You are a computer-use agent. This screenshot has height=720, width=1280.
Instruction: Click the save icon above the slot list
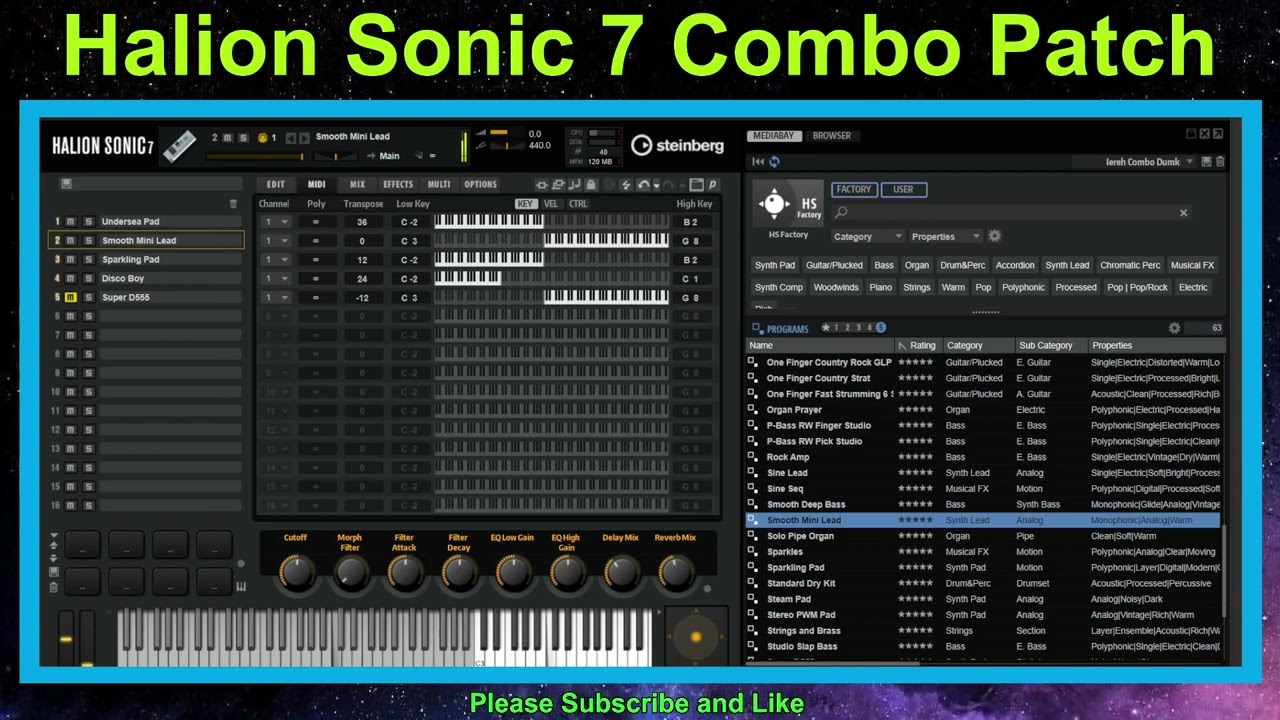point(66,184)
